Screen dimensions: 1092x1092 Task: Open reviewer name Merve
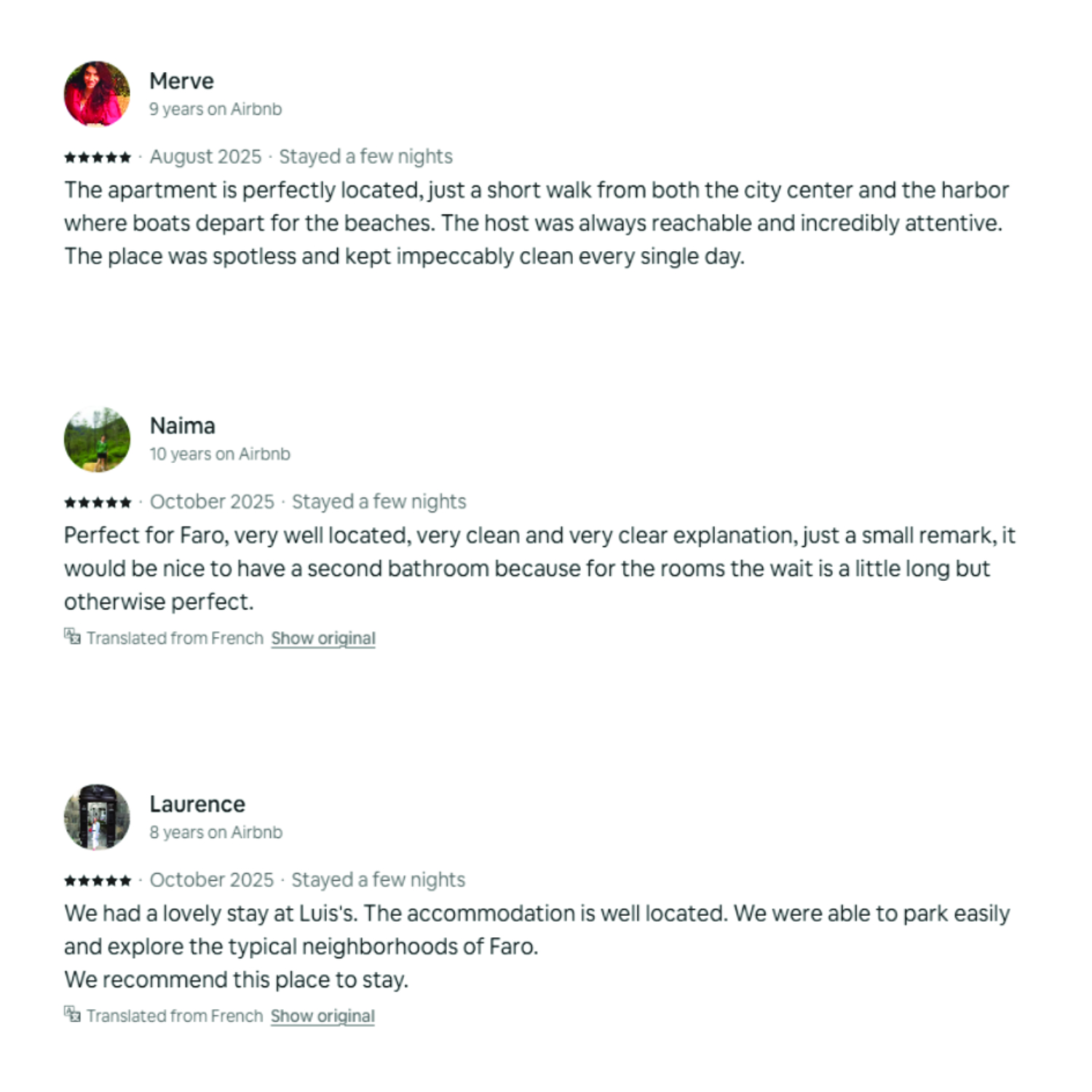(181, 81)
